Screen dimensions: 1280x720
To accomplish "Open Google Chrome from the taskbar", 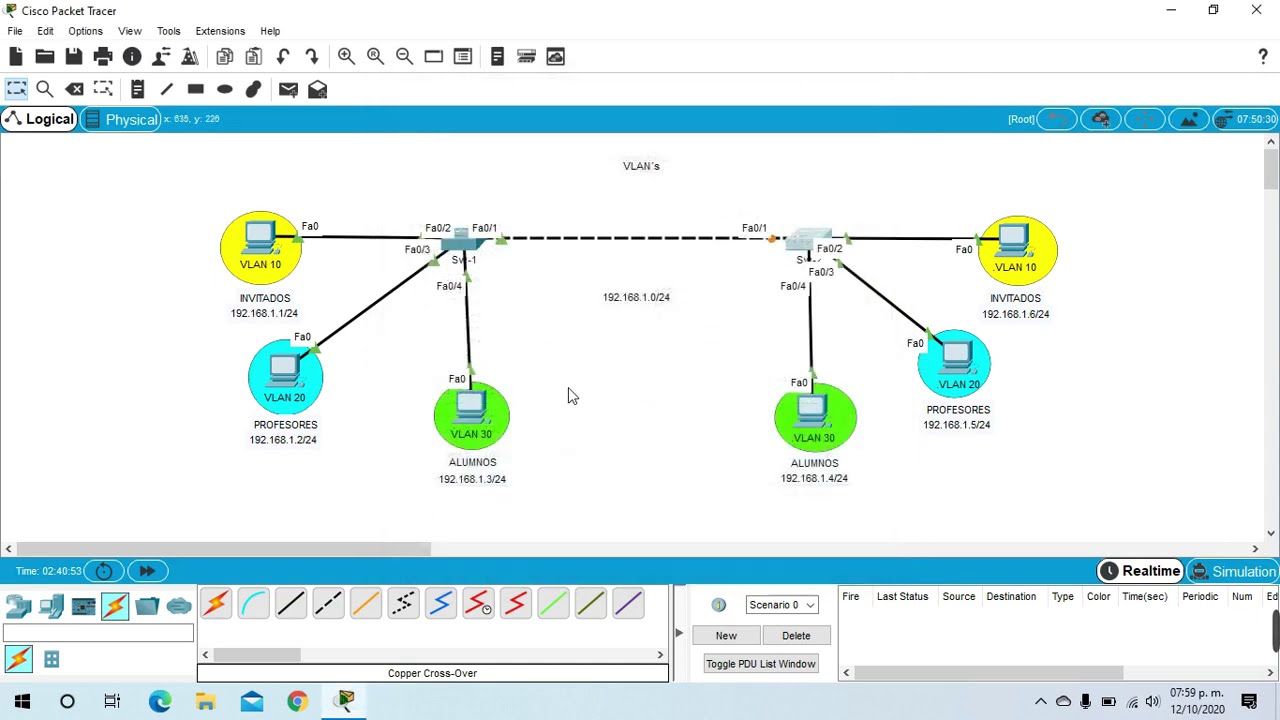I will pos(298,702).
